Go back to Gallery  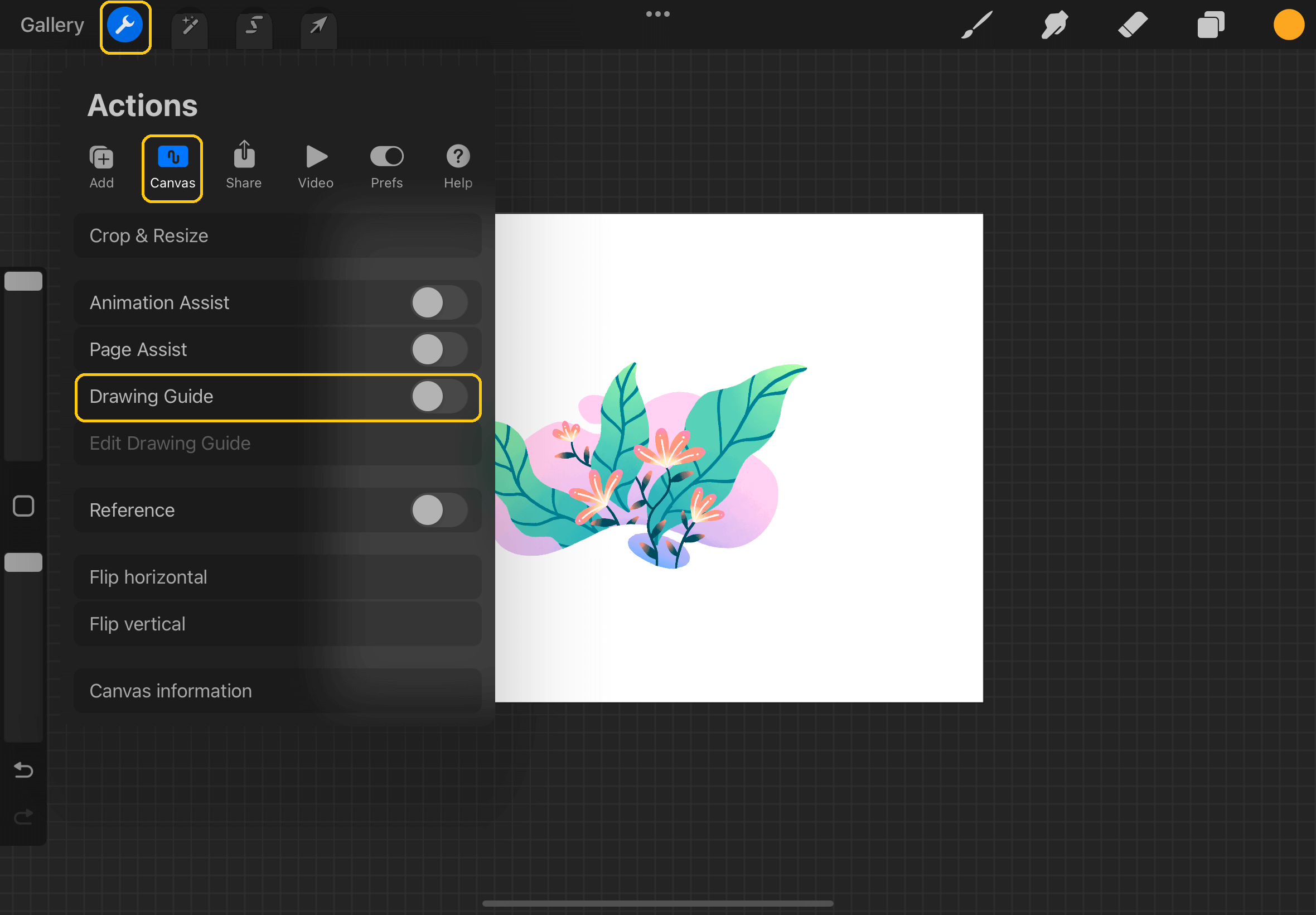tap(52, 25)
